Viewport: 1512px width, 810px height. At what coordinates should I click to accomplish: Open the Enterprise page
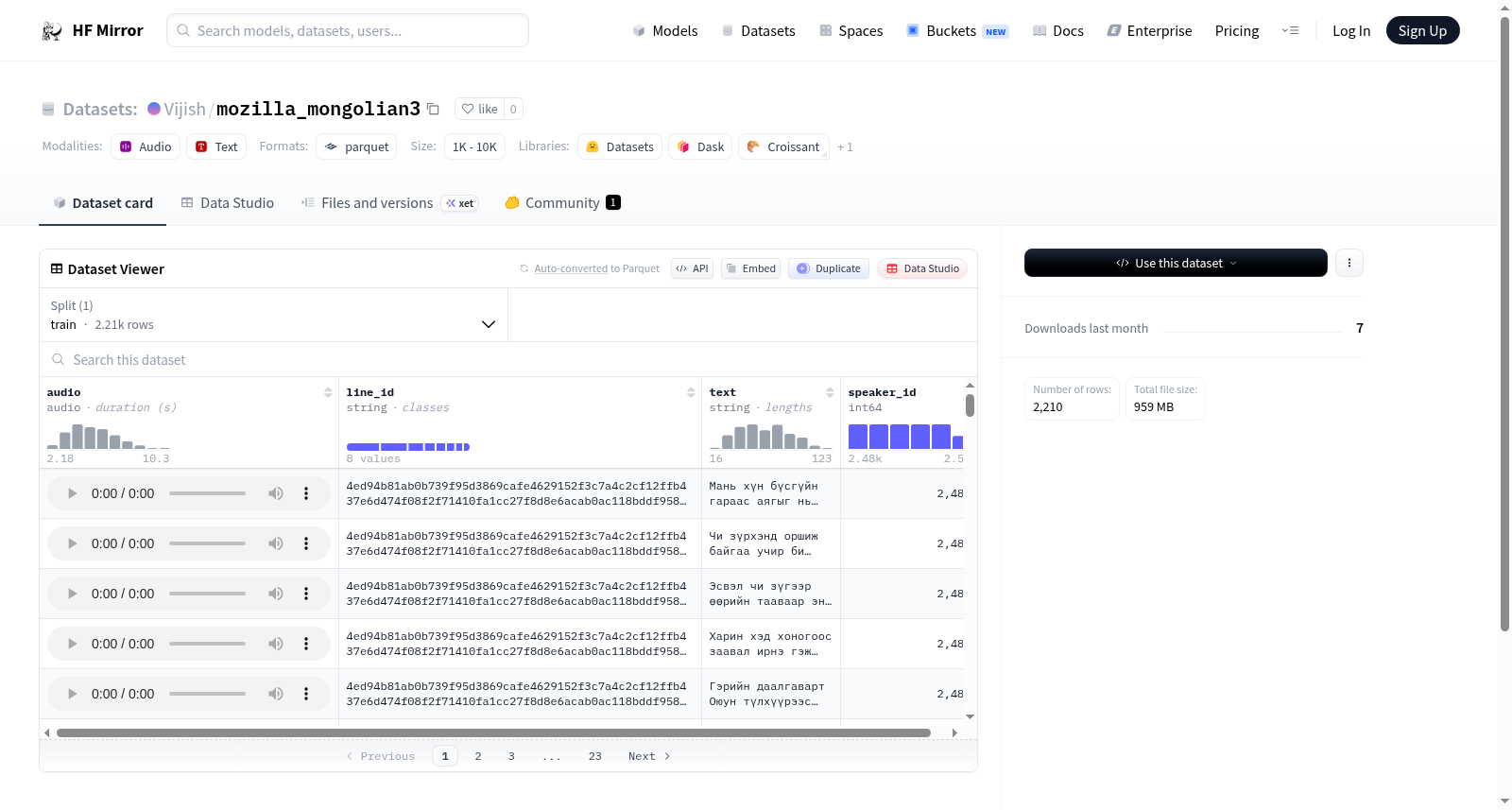pyautogui.click(x=1149, y=31)
